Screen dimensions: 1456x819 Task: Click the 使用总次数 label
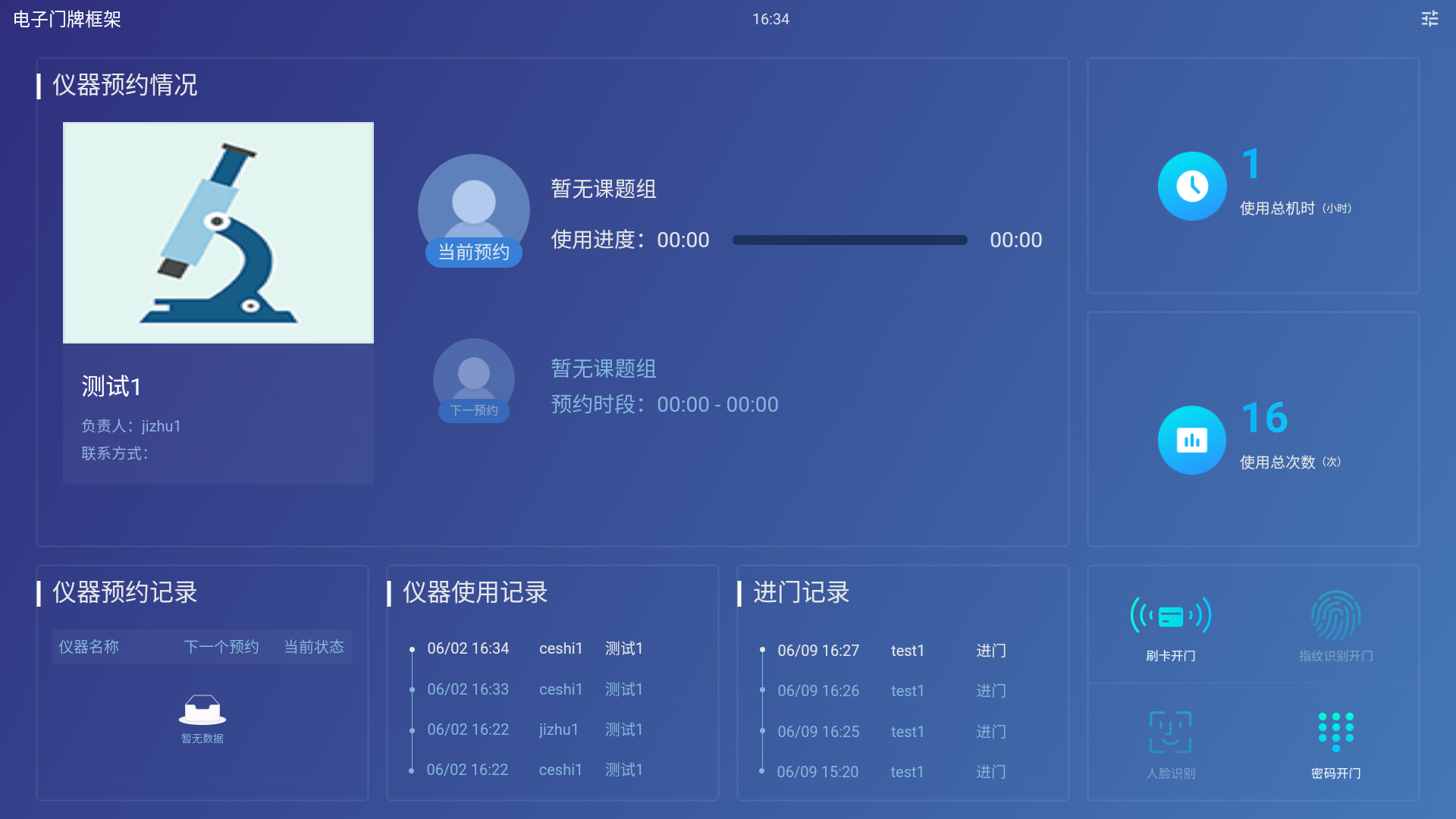(1278, 463)
